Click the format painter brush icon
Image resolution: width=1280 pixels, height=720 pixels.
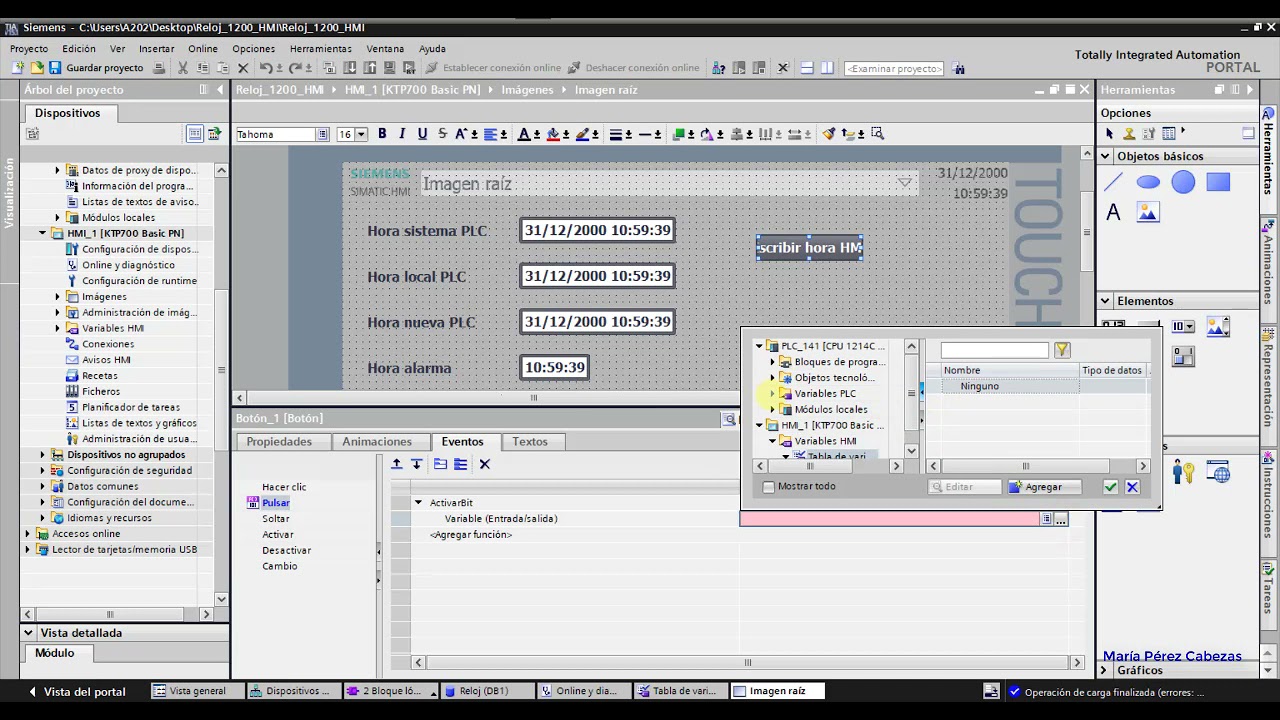829,134
